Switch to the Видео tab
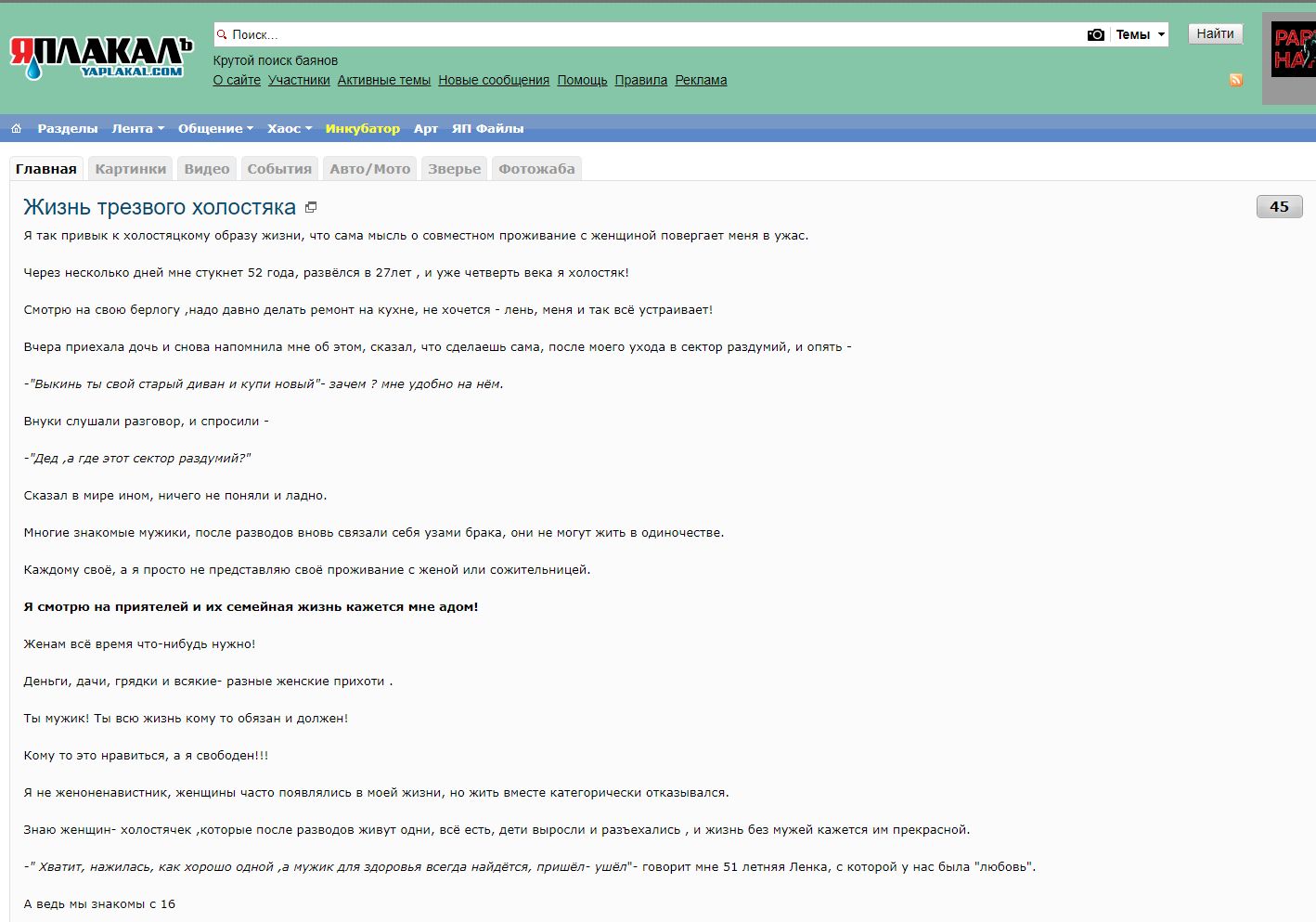 coord(207,169)
